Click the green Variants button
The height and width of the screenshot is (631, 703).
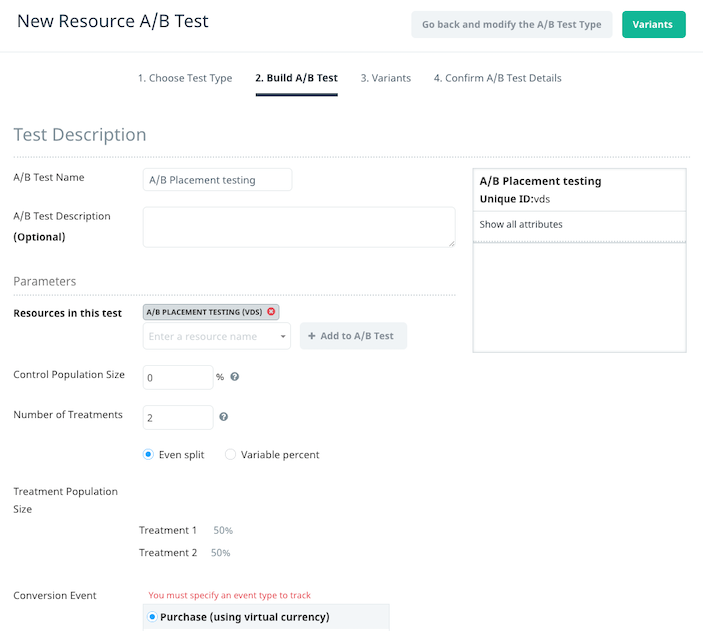point(653,25)
